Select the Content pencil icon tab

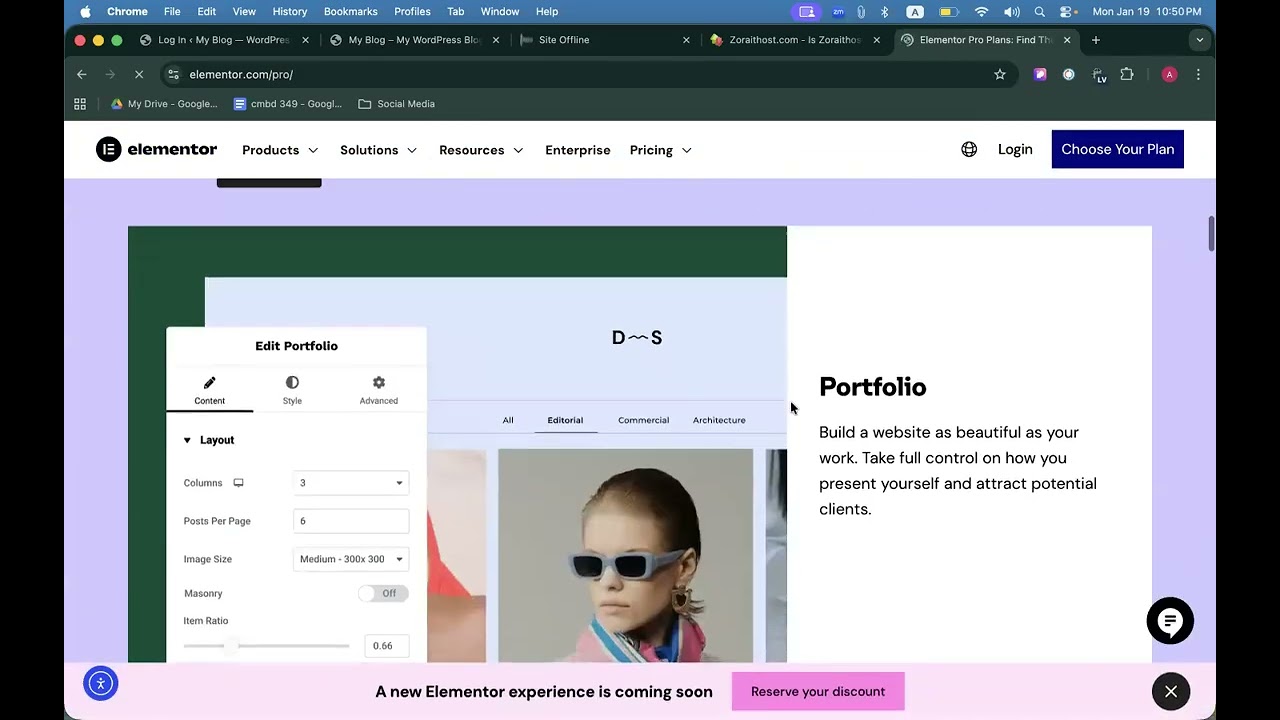(209, 390)
